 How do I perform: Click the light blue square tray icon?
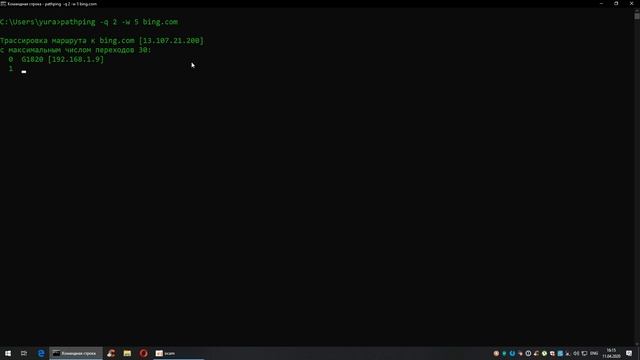(560, 353)
